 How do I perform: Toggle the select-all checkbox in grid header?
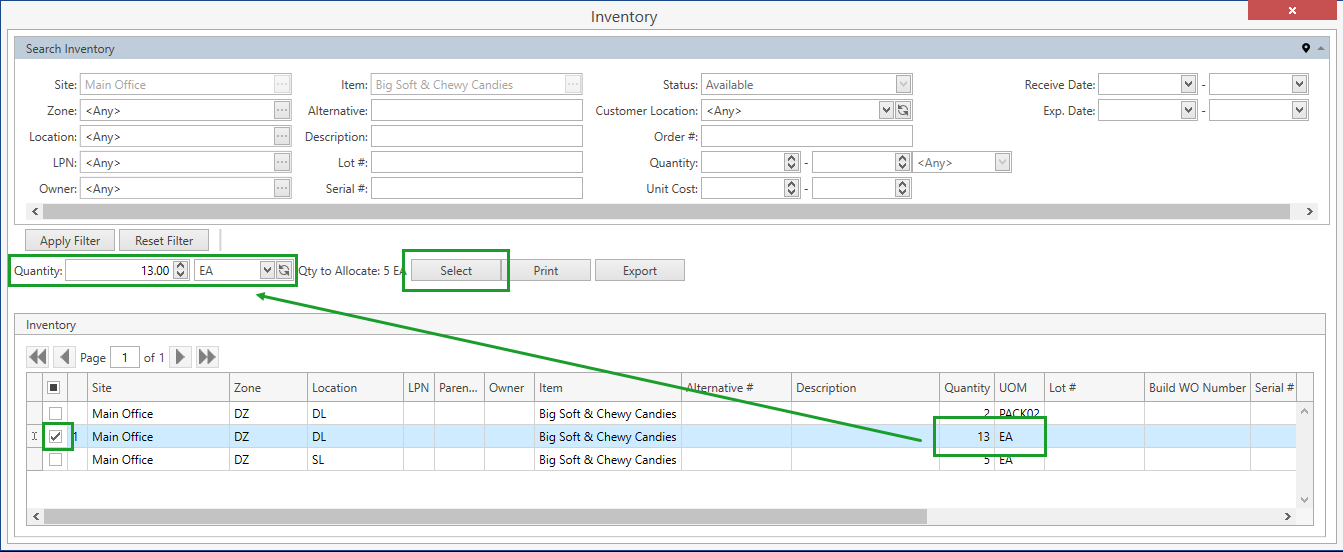(x=56, y=388)
